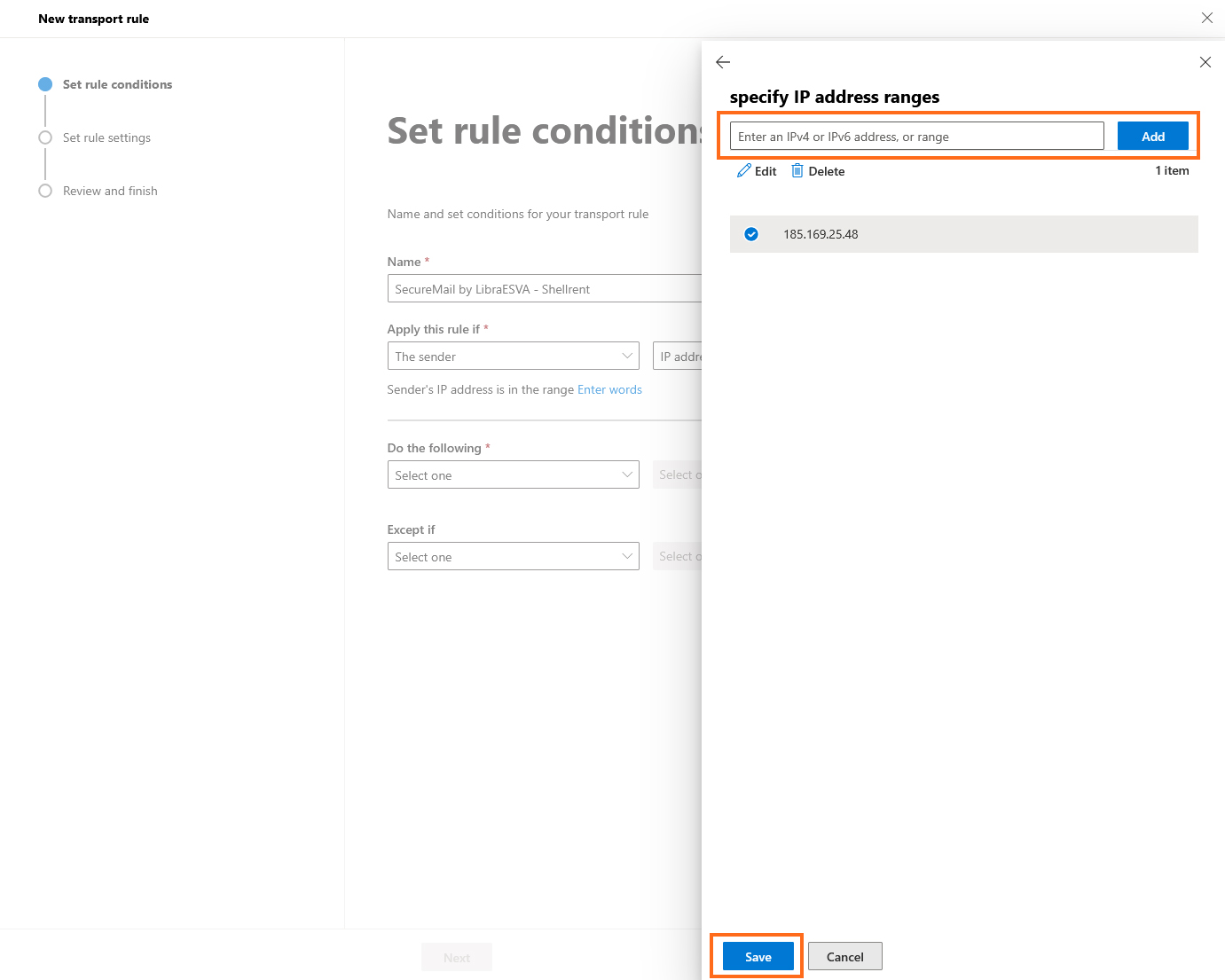This screenshot has width=1225, height=980.
Task: Cancel the IP address ranges panel
Action: pyautogui.click(x=844, y=956)
